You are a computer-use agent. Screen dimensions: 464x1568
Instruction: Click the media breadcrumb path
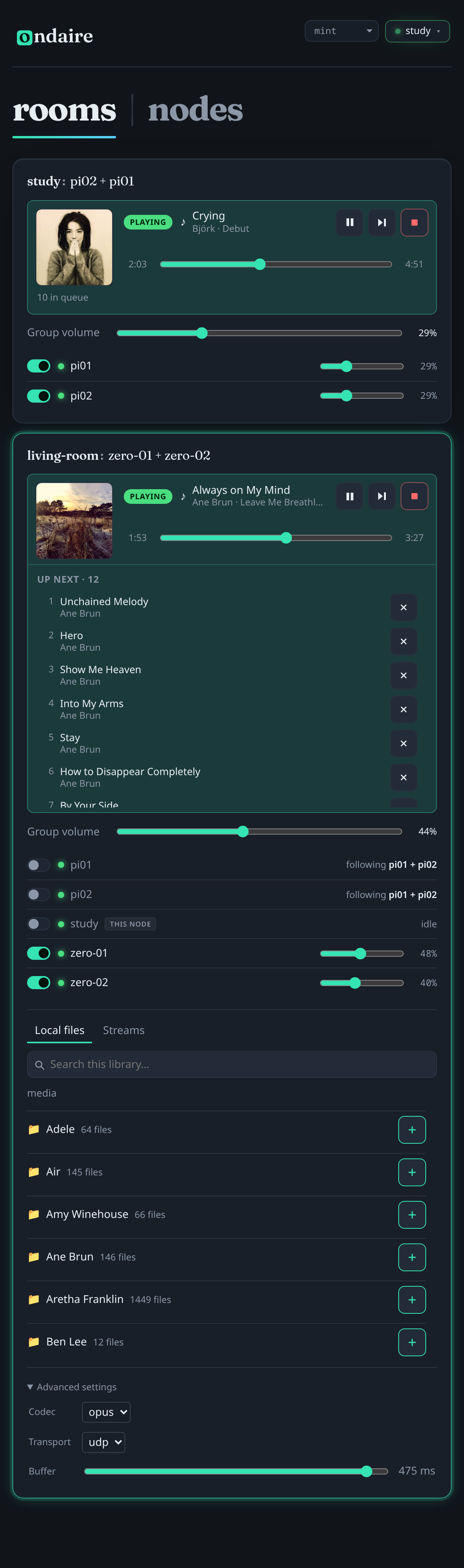[41, 1093]
